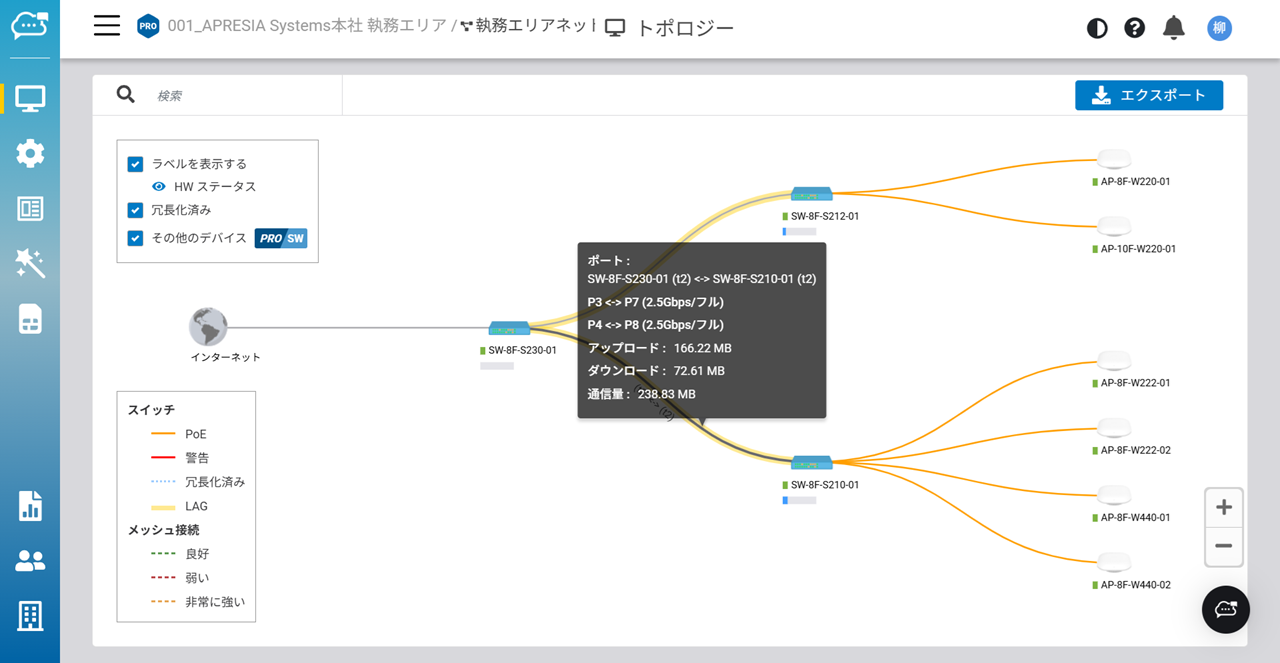Open settings gear in the sidebar
Viewport: 1280px width, 663px height.
(x=30, y=154)
